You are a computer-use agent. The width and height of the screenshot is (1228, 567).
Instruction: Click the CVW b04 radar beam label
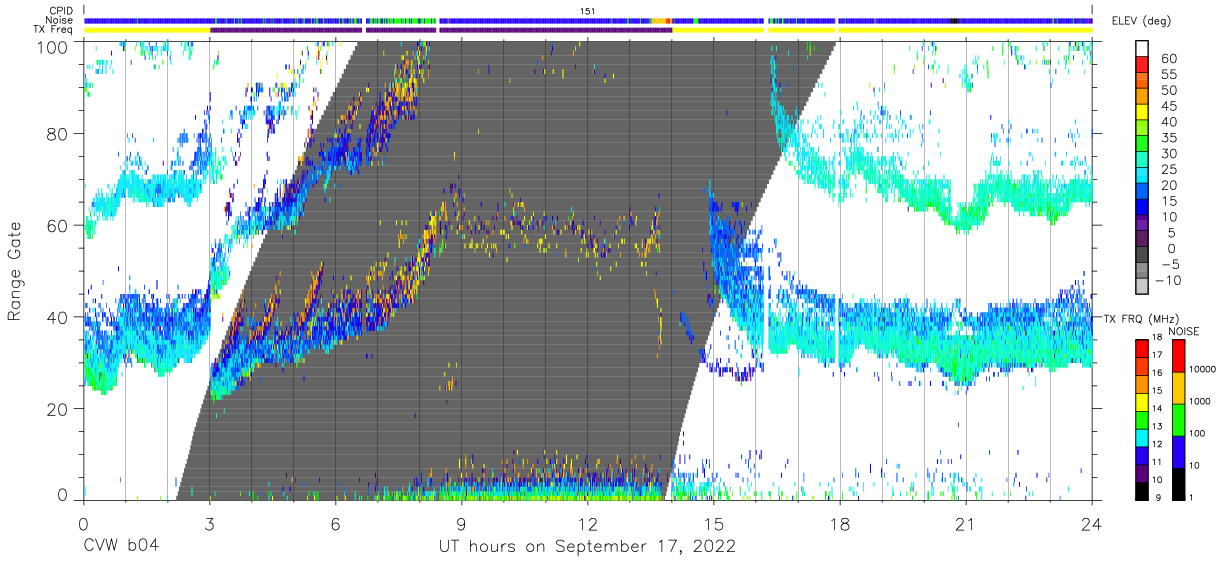(121, 547)
